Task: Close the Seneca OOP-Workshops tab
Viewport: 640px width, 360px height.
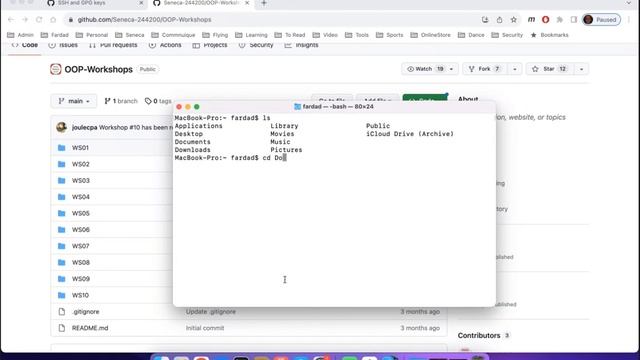Action: [247, 3]
